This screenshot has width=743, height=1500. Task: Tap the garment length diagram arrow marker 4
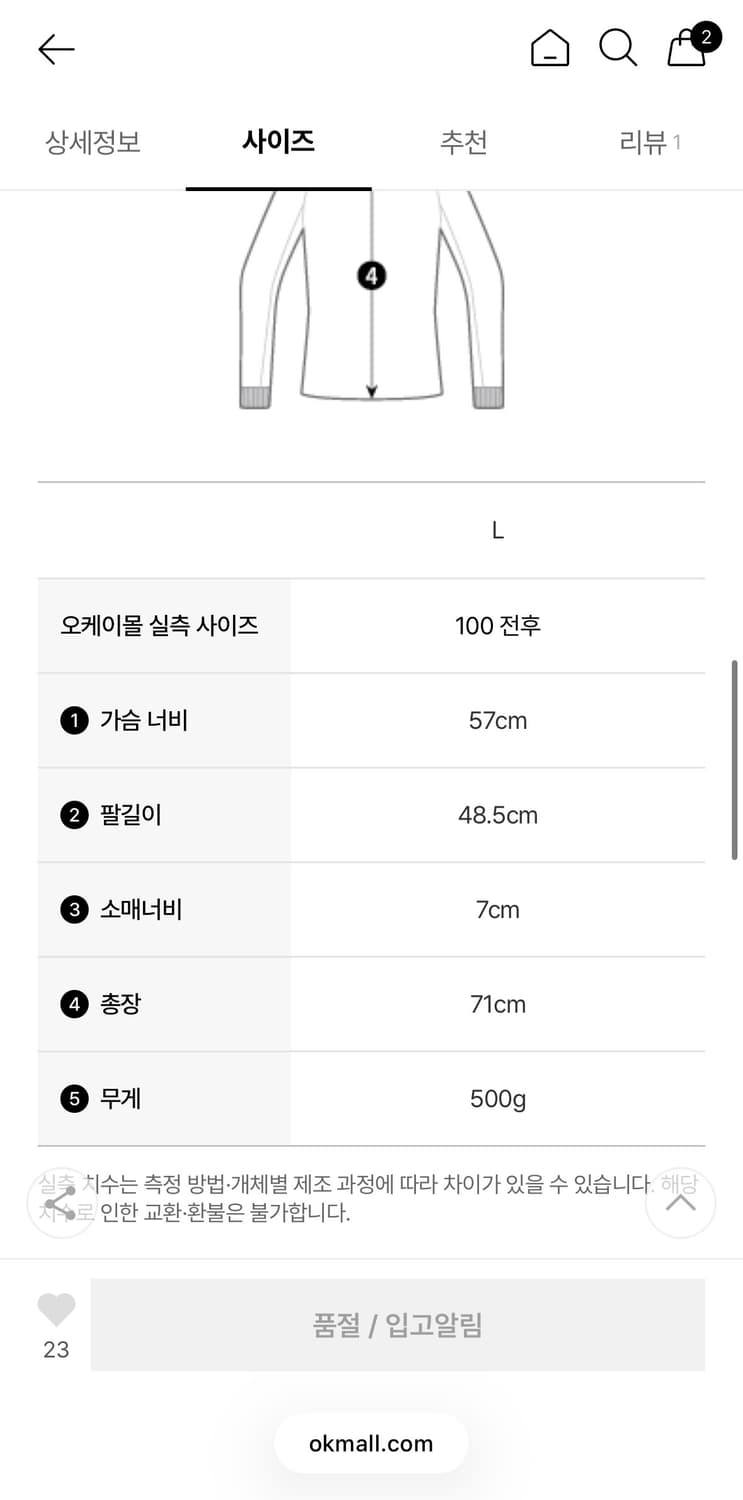371,274
